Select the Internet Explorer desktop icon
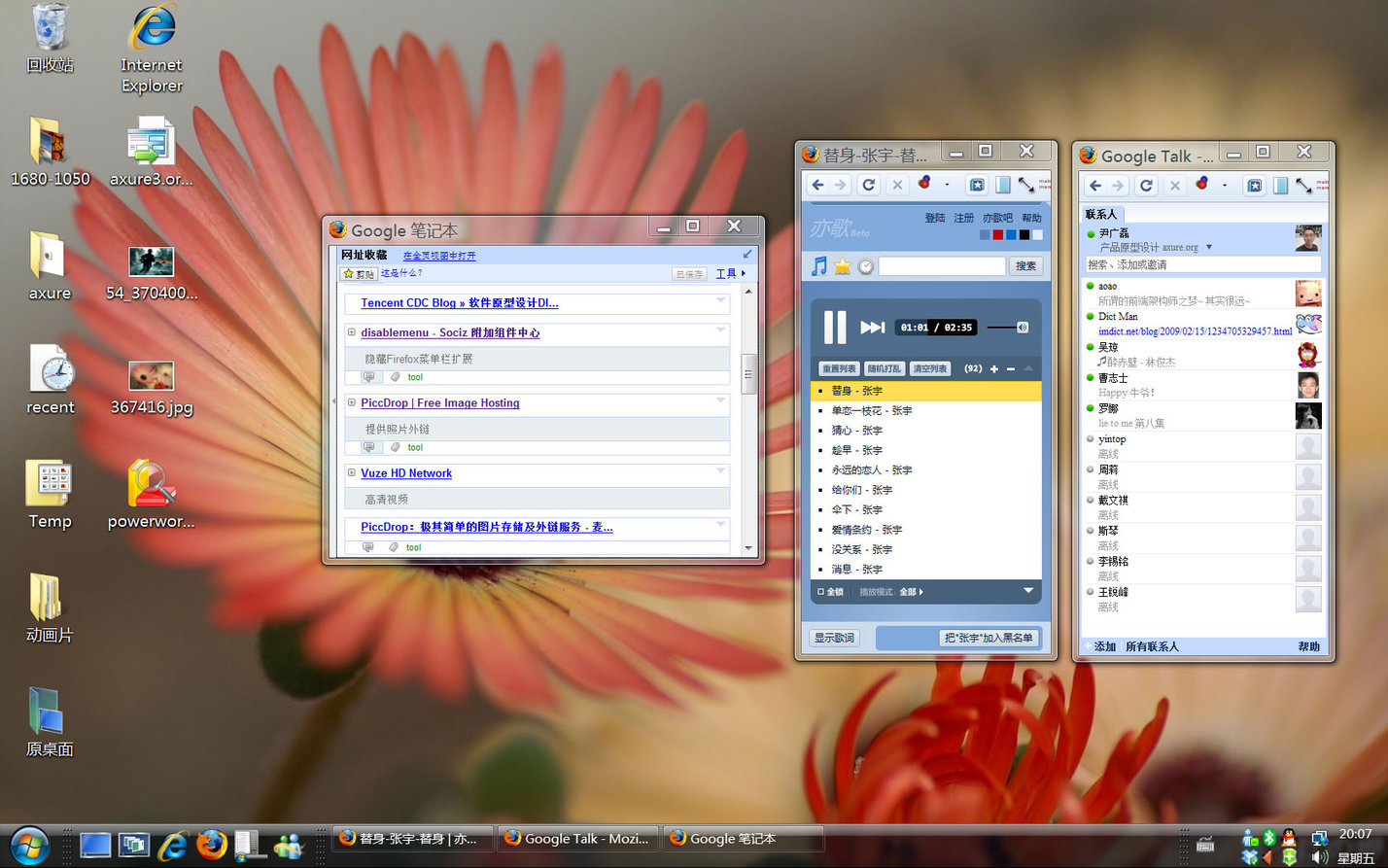Viewport: 1388px width, 868px height. (152, 49)
